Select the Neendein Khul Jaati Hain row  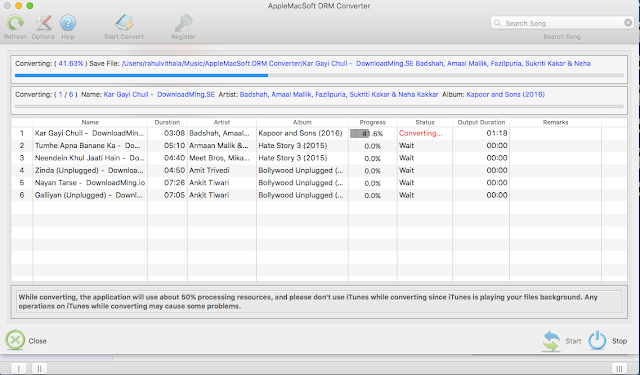[319, 158]
